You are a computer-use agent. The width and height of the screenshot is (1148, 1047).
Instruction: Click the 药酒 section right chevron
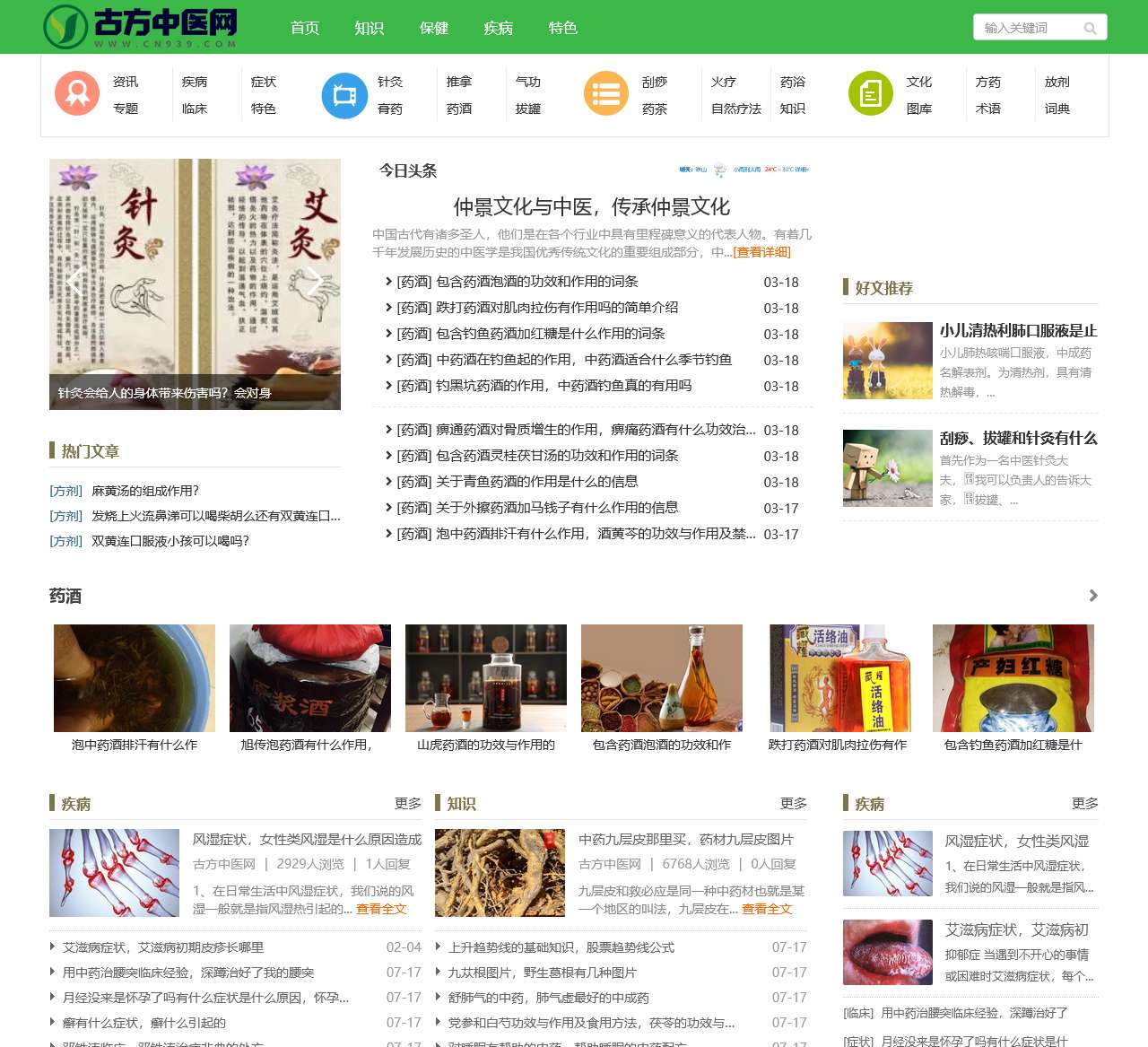pos(1092,596)
